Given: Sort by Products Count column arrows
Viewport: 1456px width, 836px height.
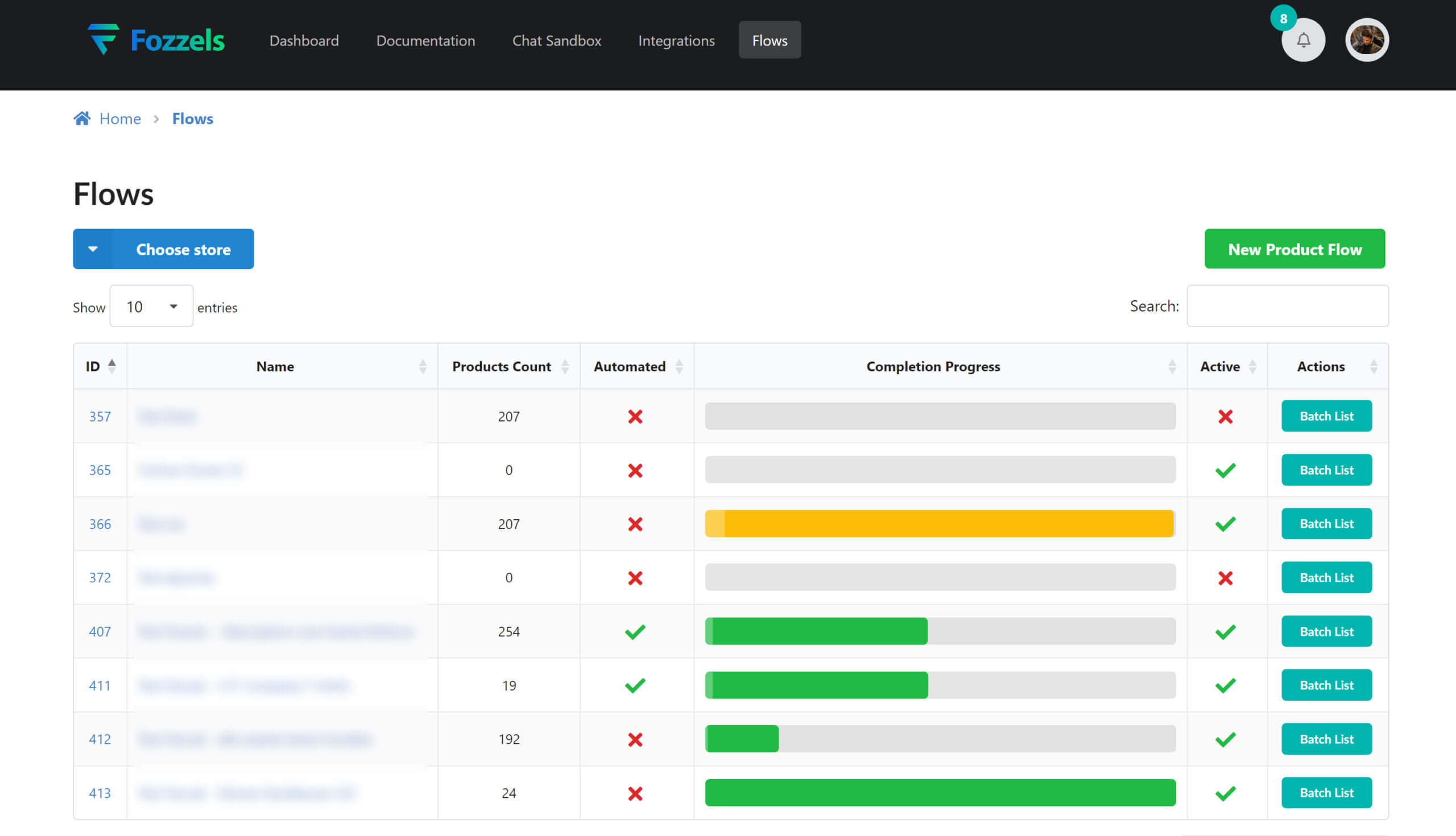Looking at the screenshot, I should 565,366.
